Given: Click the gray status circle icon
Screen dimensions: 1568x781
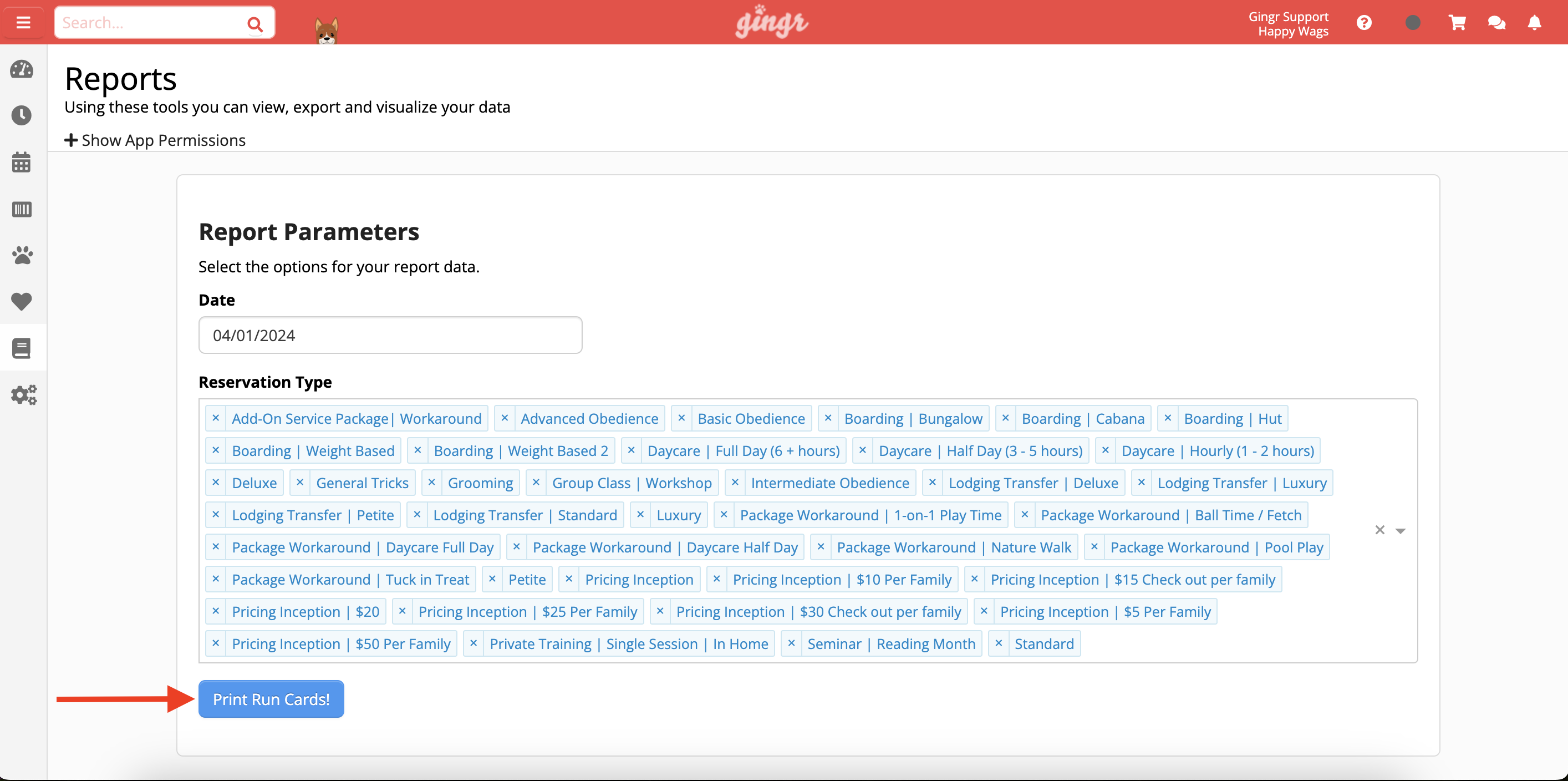Looking at the screenshot, I should click(x=1413, y=23).
